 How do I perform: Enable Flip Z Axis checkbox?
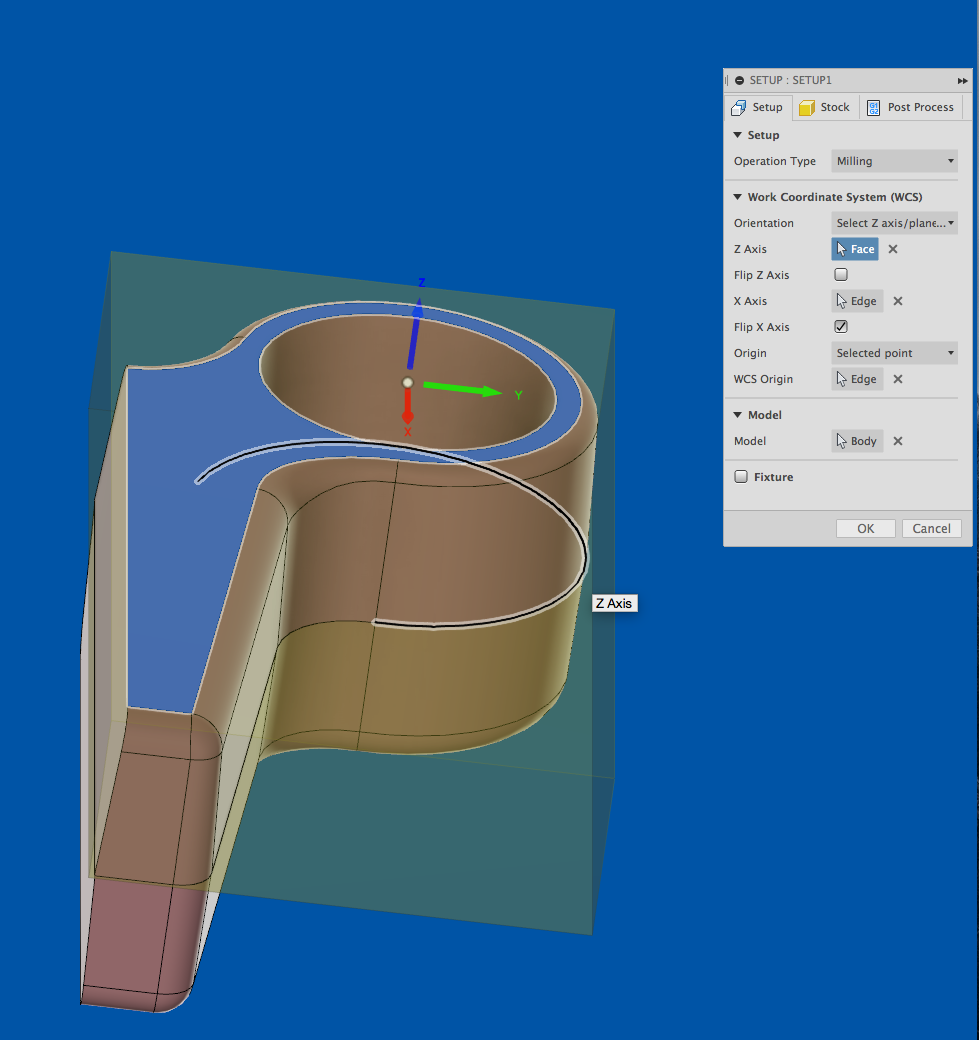tap(841, 275)
